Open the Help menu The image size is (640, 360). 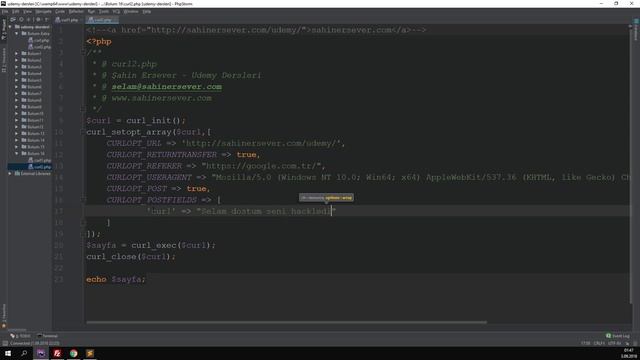pyautogui.click(x=147, y=11)
